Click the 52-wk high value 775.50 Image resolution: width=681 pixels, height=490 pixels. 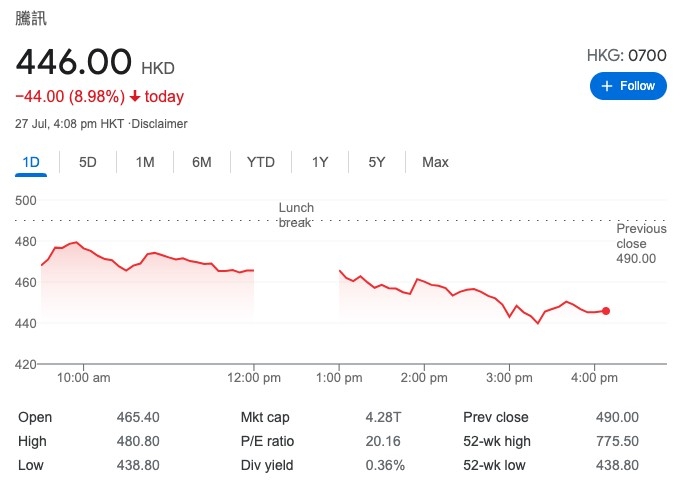coord(619,441)
